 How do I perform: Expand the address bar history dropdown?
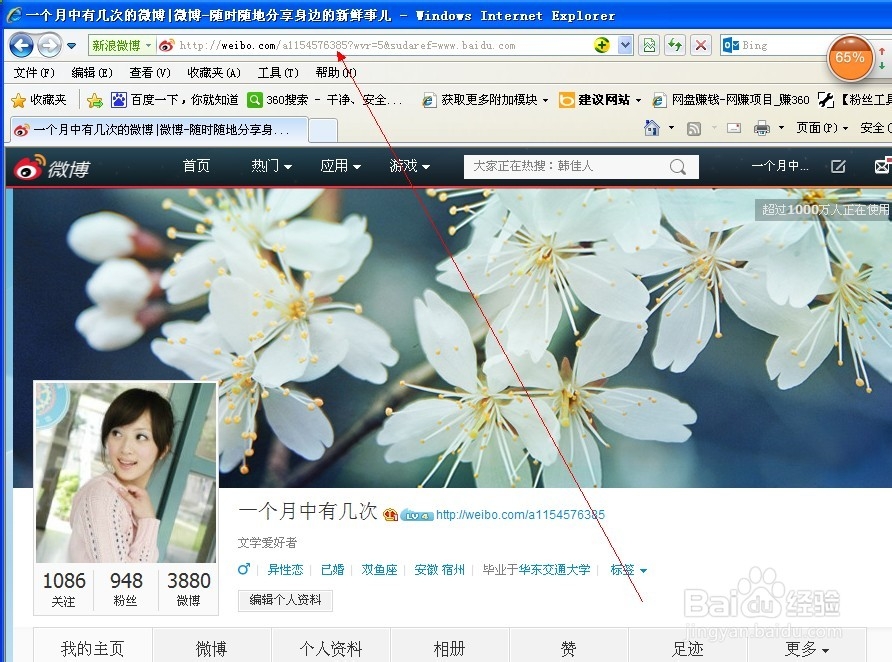[625, 45]
